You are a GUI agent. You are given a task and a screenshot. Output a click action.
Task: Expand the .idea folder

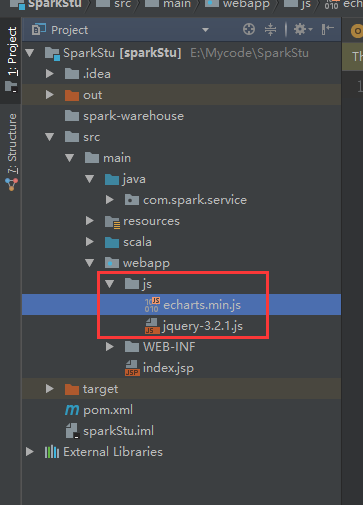[50, 74]
